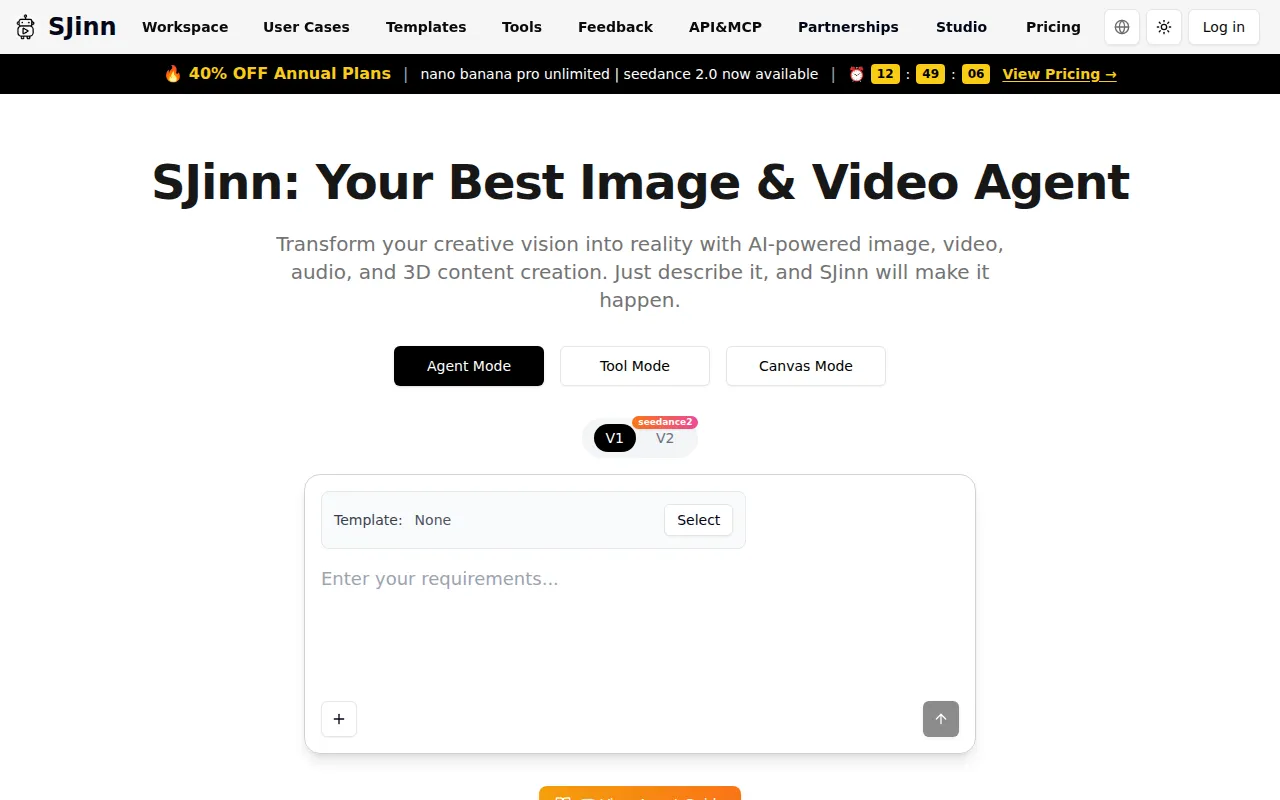Follow the View Pricing link in banner
The image size is (1280, 800).
coord(1059,74)
